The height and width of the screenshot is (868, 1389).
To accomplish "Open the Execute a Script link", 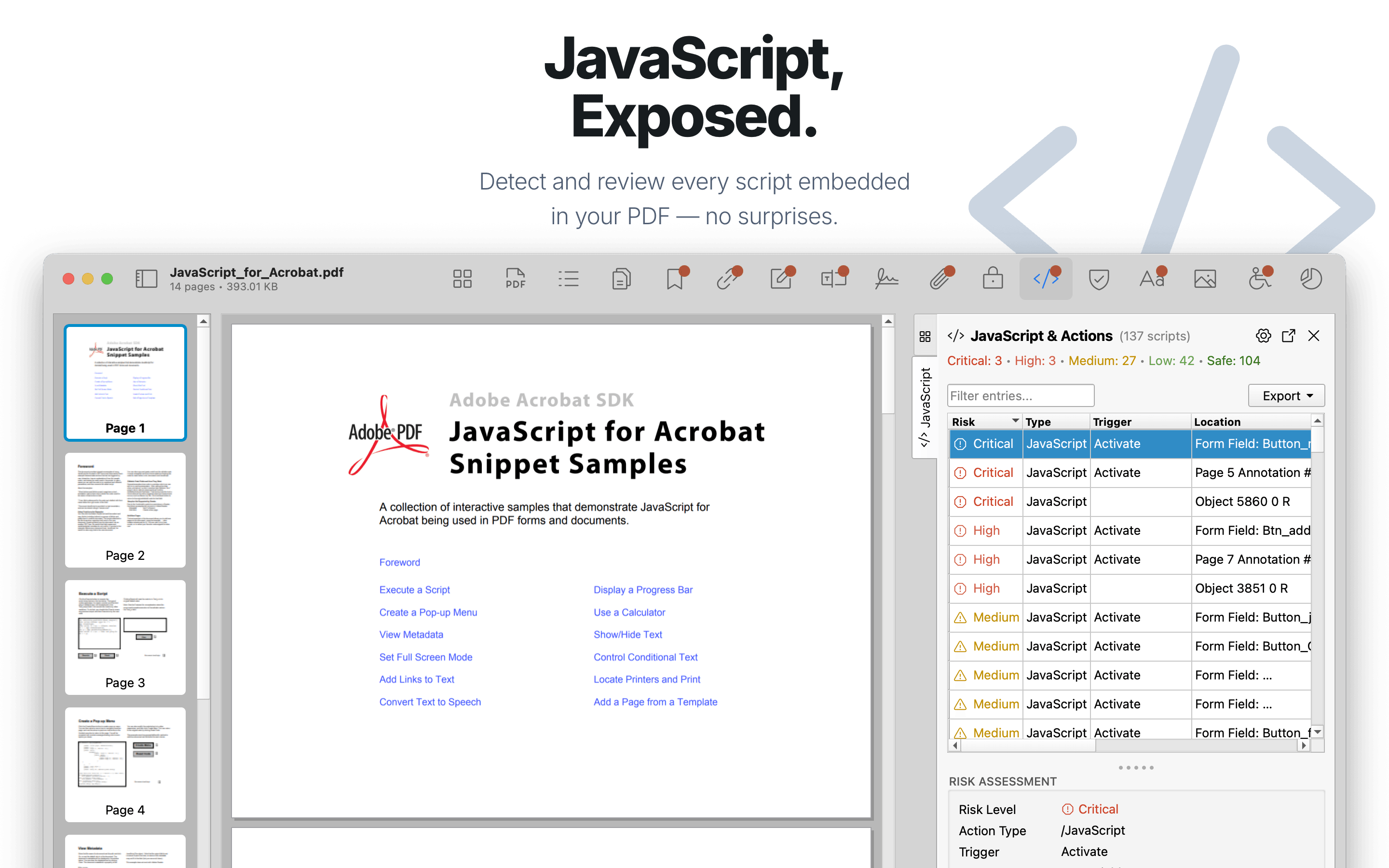I will (x=414, y=590).
